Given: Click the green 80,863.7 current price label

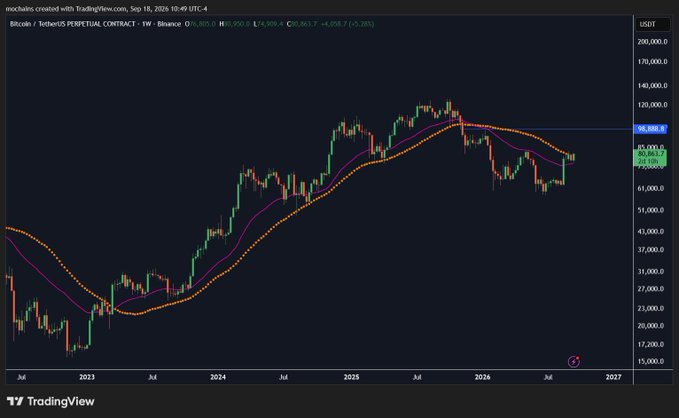Looking at the screenshot, I should (x=650, y=154).
